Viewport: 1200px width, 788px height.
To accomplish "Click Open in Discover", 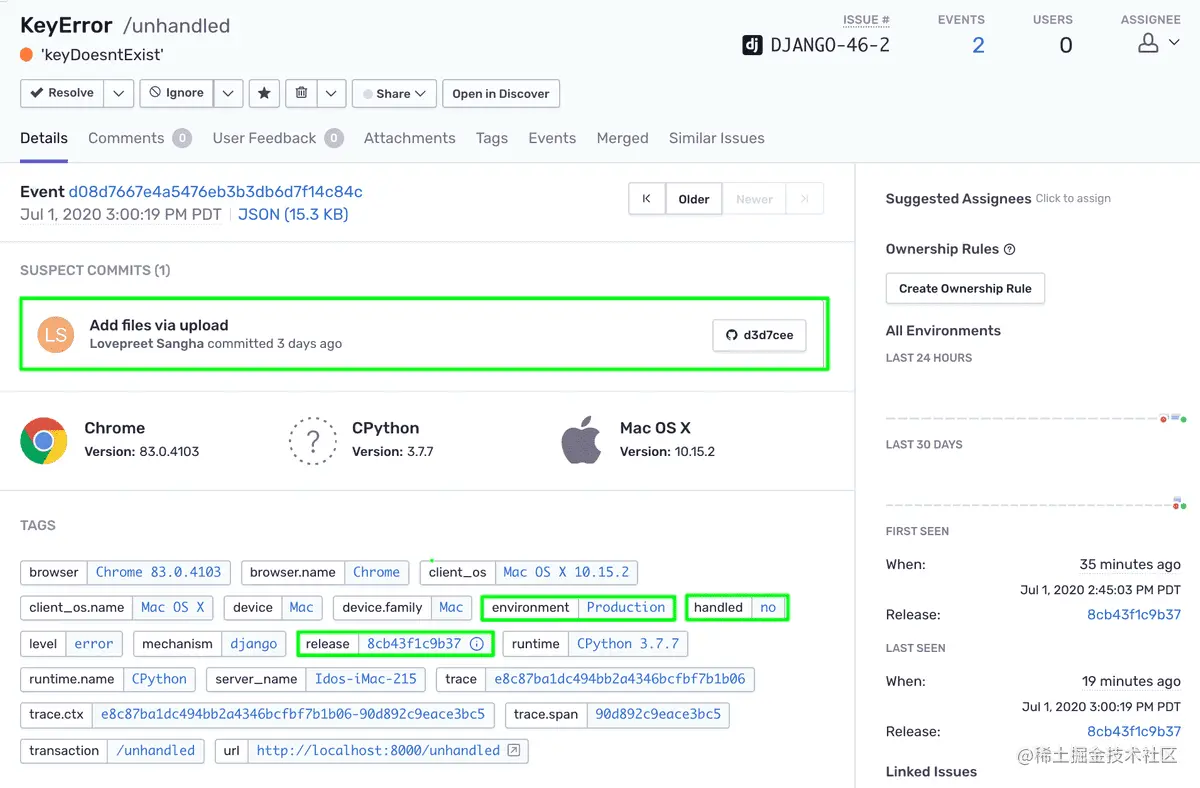I will [500, 93].
